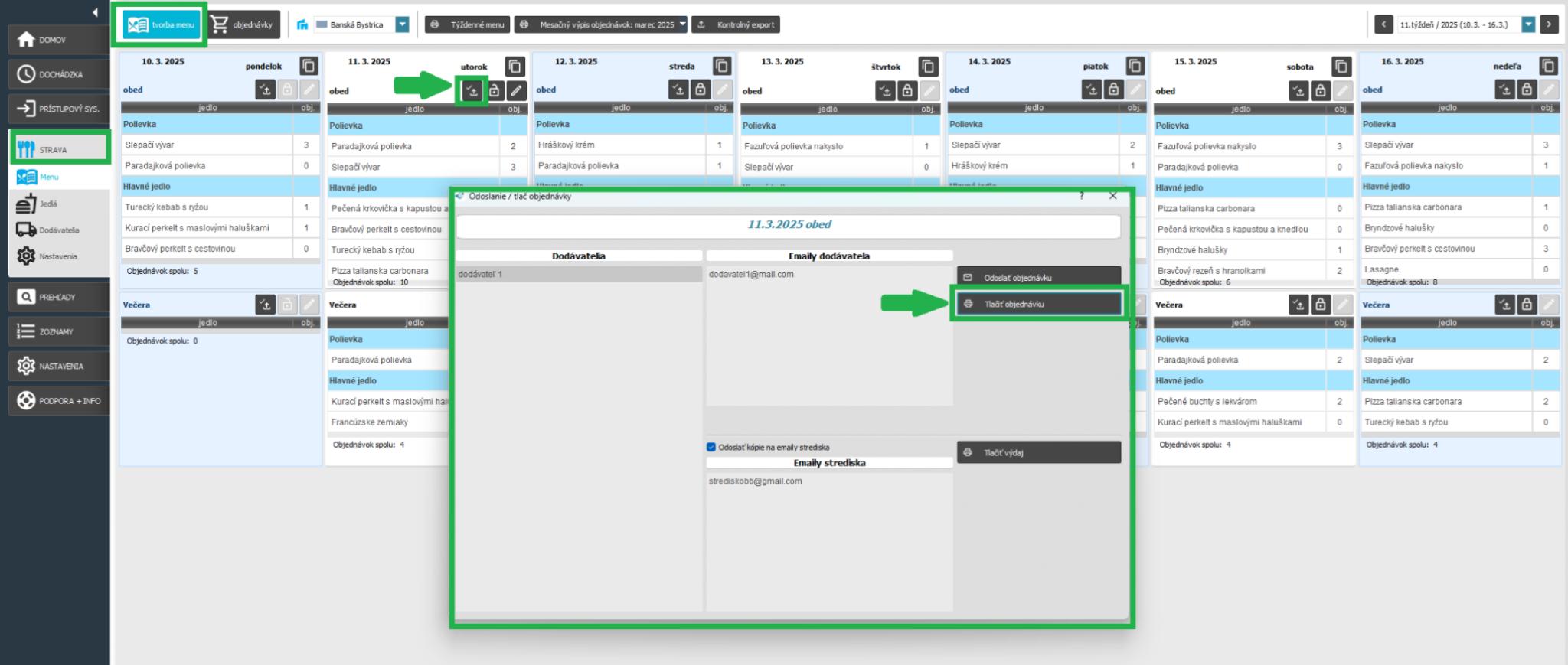1568x665 pixels.
Task: Click the Tlačiť objednávku button
Action: point(1038,304)
